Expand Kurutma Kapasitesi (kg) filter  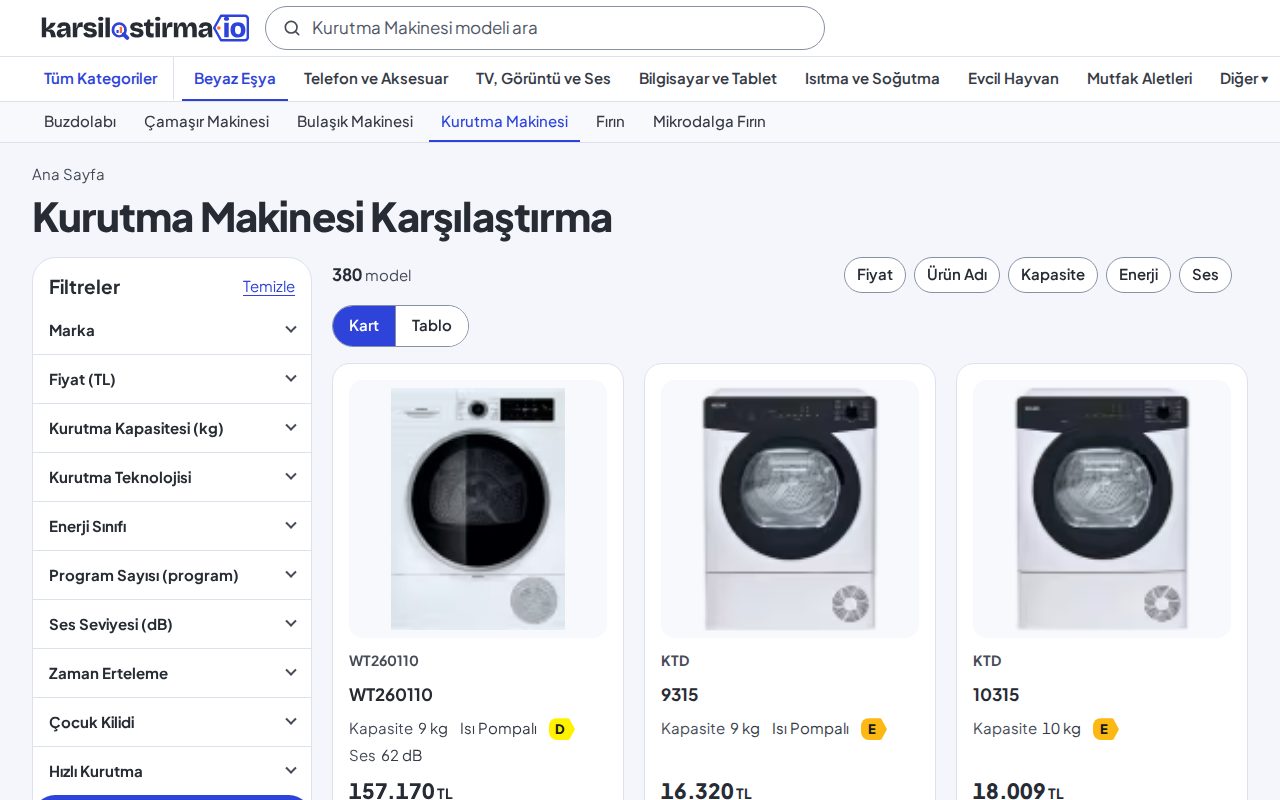pyautogui.click(x=172, y=428)
